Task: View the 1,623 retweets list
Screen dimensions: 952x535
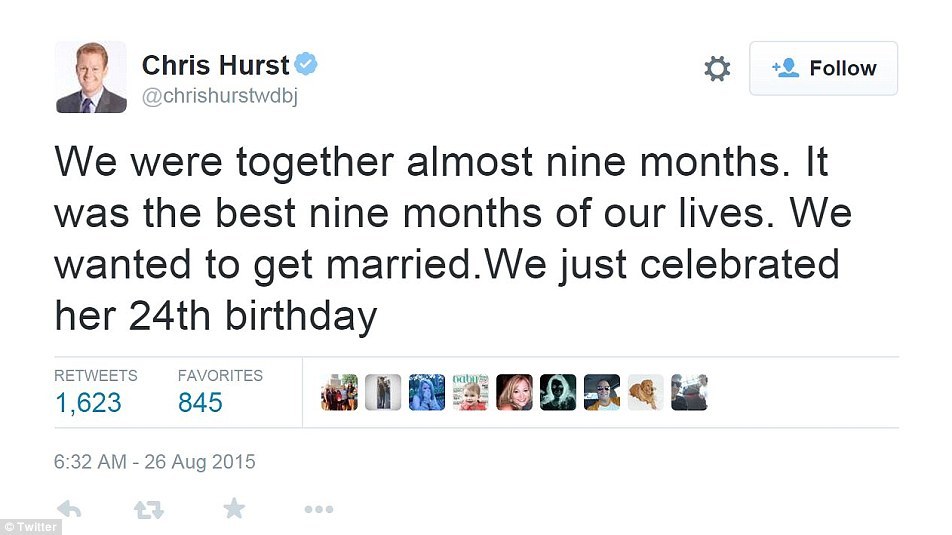Action: click(88, 402)
